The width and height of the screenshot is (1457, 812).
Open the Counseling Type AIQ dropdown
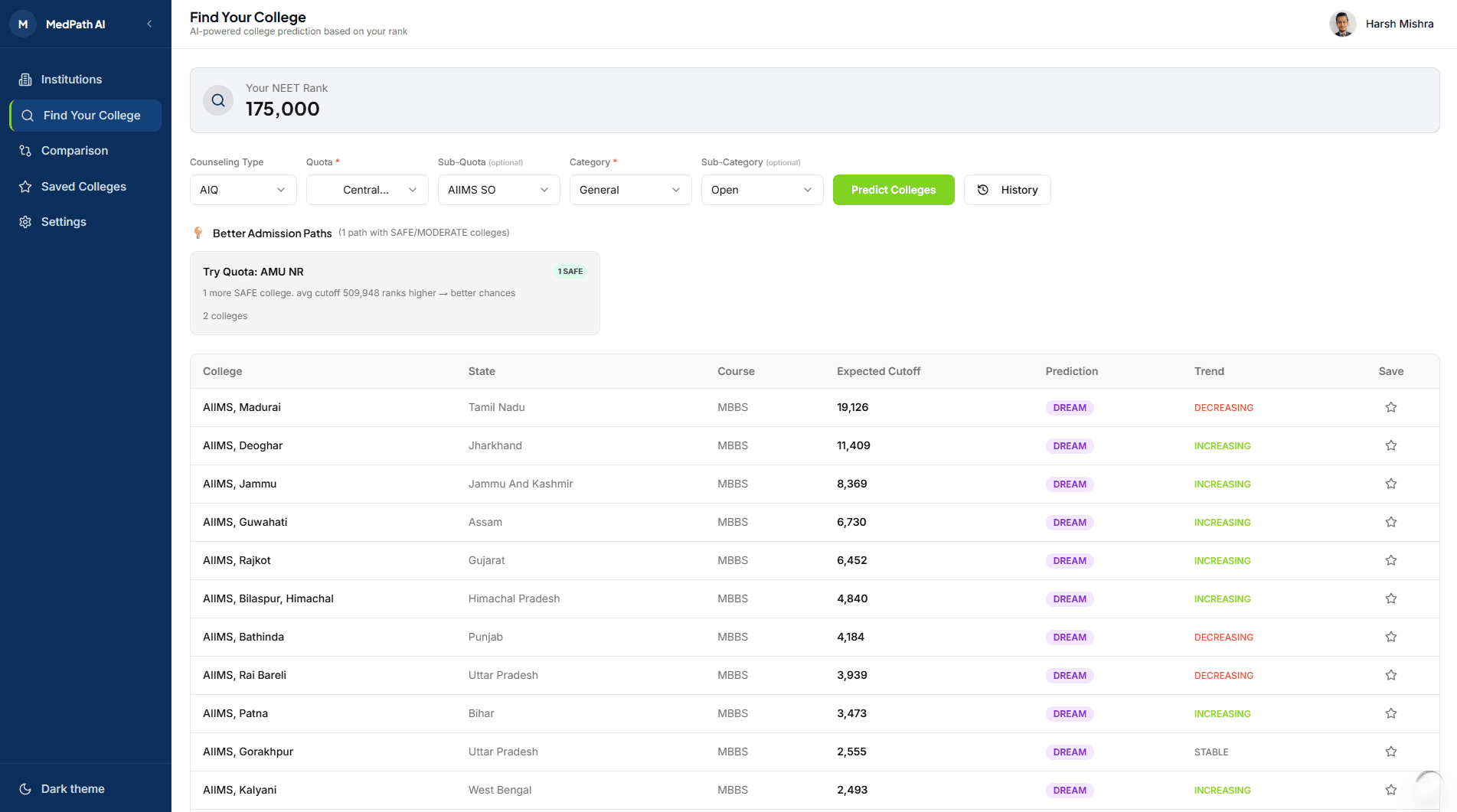pyautogui.click(x=243, y=190)
